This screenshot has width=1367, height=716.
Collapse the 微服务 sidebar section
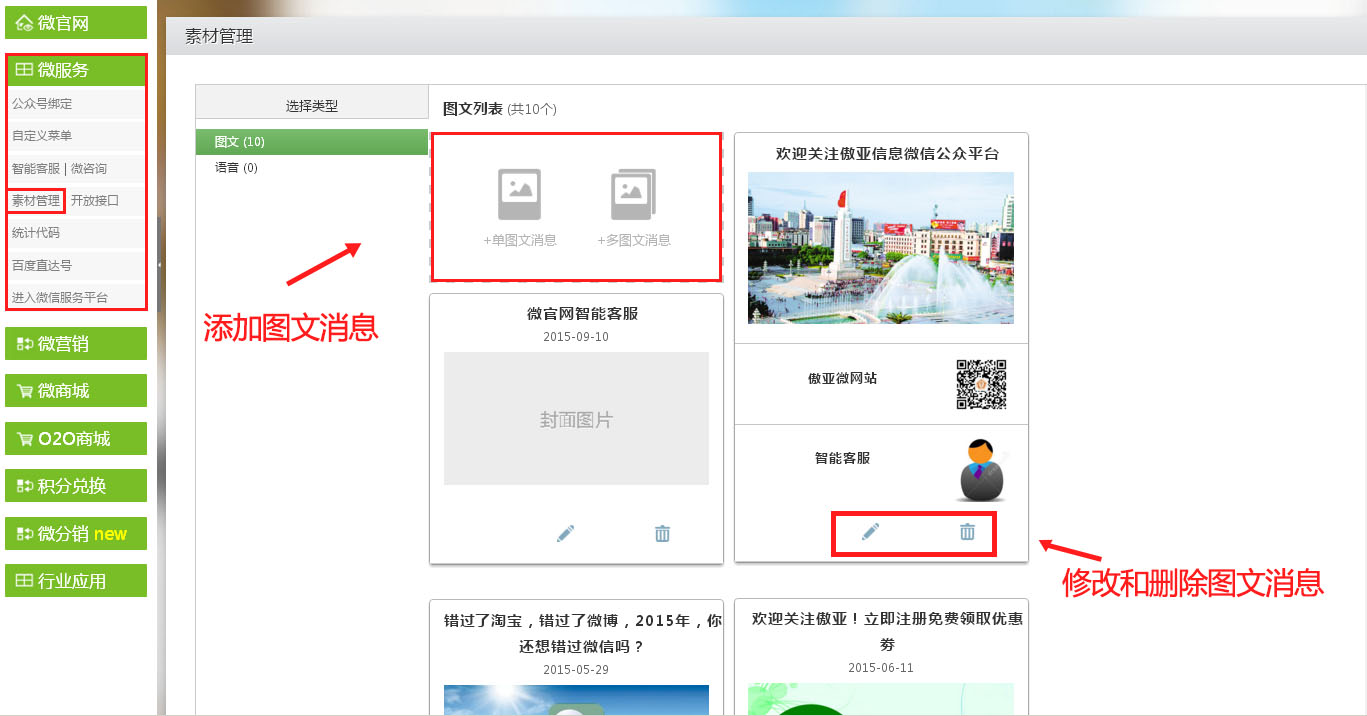[x=76, y=70]
